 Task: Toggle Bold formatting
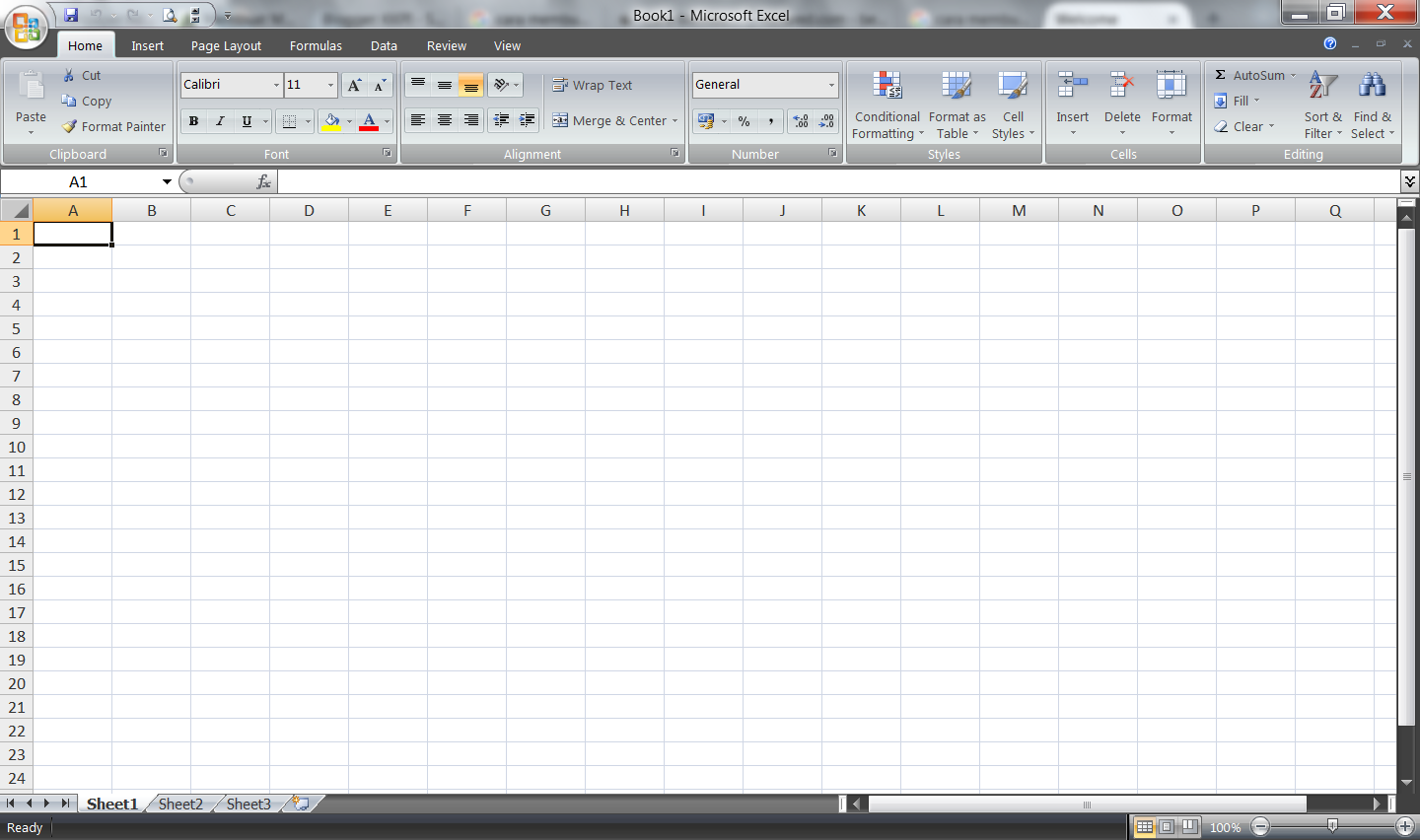point(193,121)
